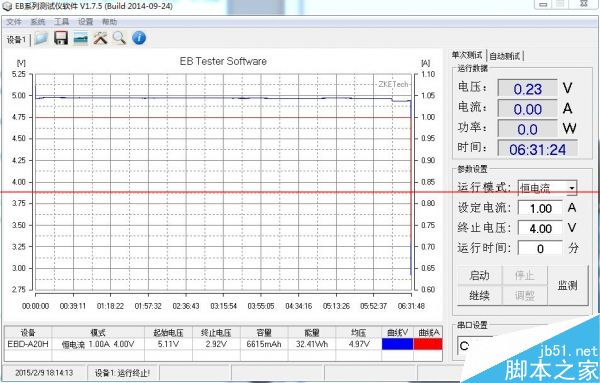The height and width of the screenshot is (383, 600).
Task: Switch to the 自动测试 tab
Action: 505,56
